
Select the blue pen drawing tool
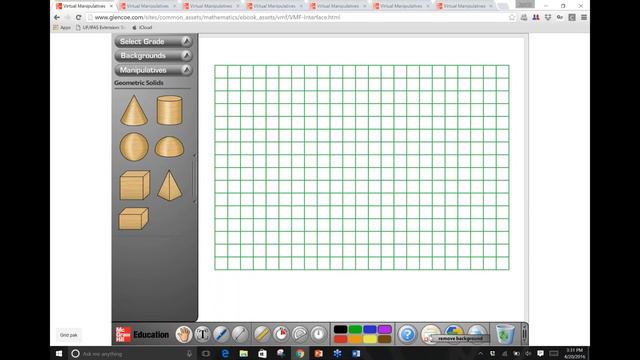point(221,334)
